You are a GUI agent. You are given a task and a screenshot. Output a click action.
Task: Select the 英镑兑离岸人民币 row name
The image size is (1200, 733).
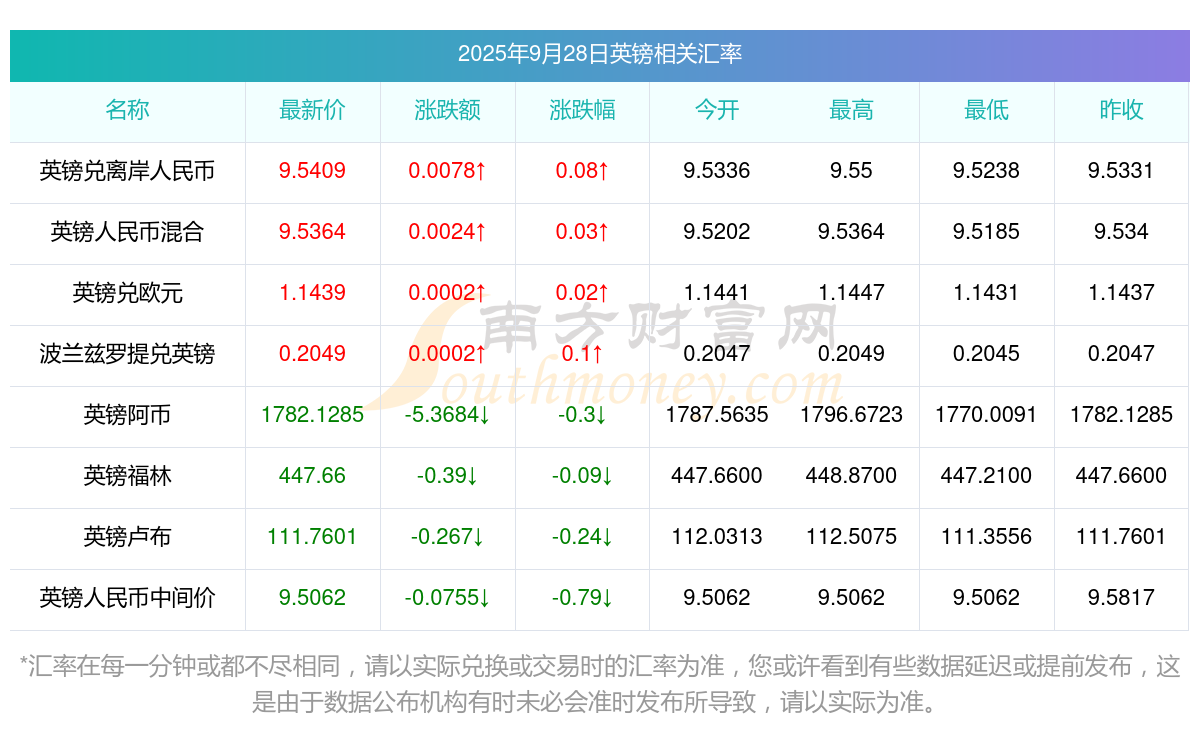tap(127, 171)
